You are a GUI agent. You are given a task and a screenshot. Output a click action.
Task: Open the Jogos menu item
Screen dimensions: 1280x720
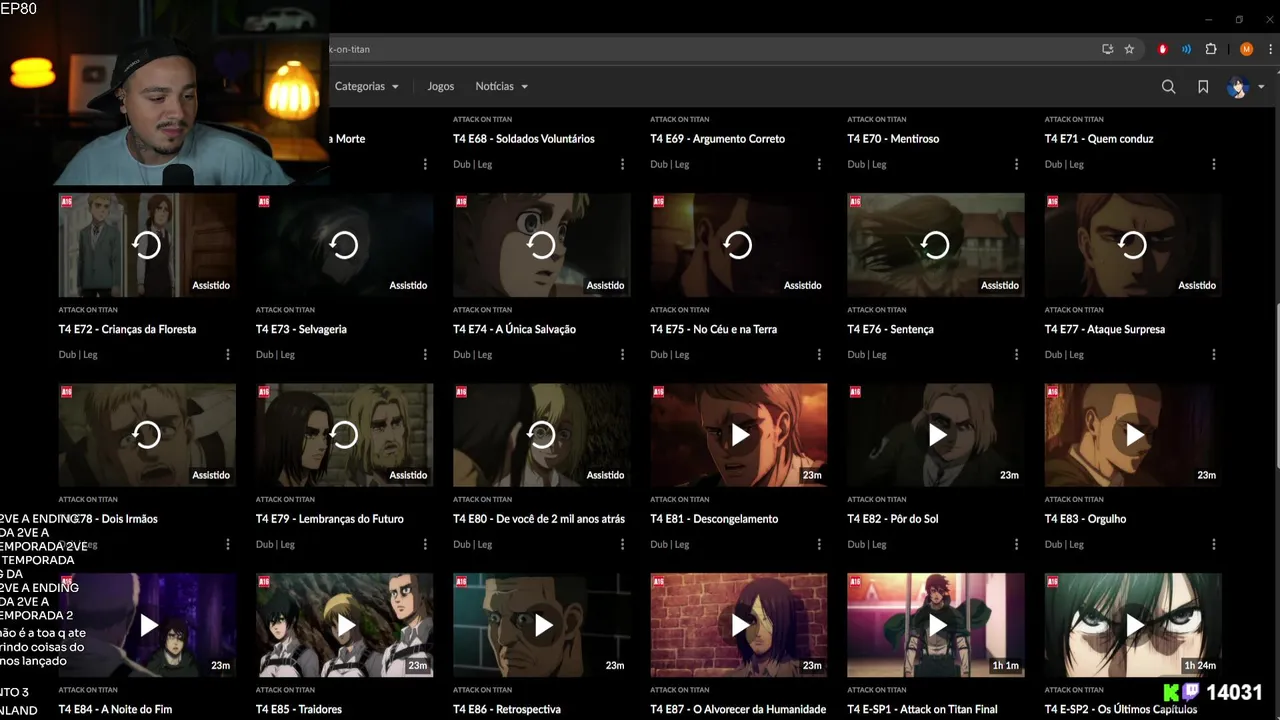(x=441, y=86)
